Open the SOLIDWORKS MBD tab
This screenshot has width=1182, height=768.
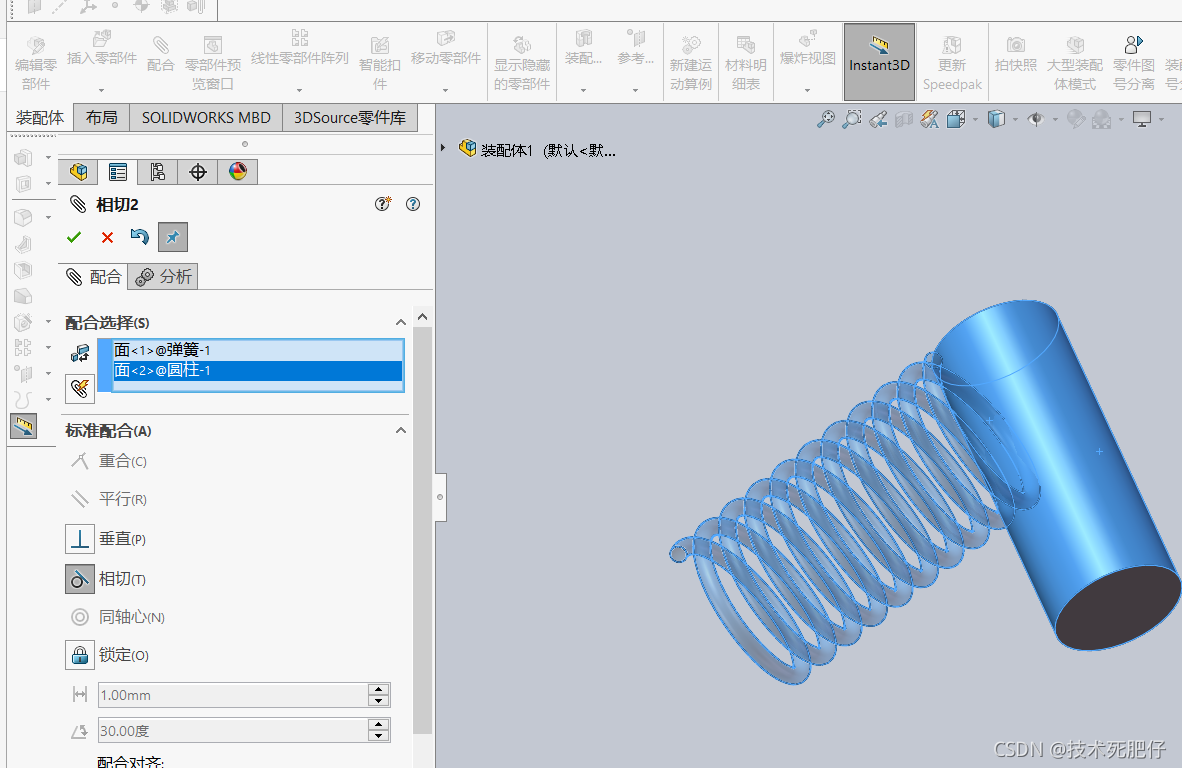tap(206, 118)
